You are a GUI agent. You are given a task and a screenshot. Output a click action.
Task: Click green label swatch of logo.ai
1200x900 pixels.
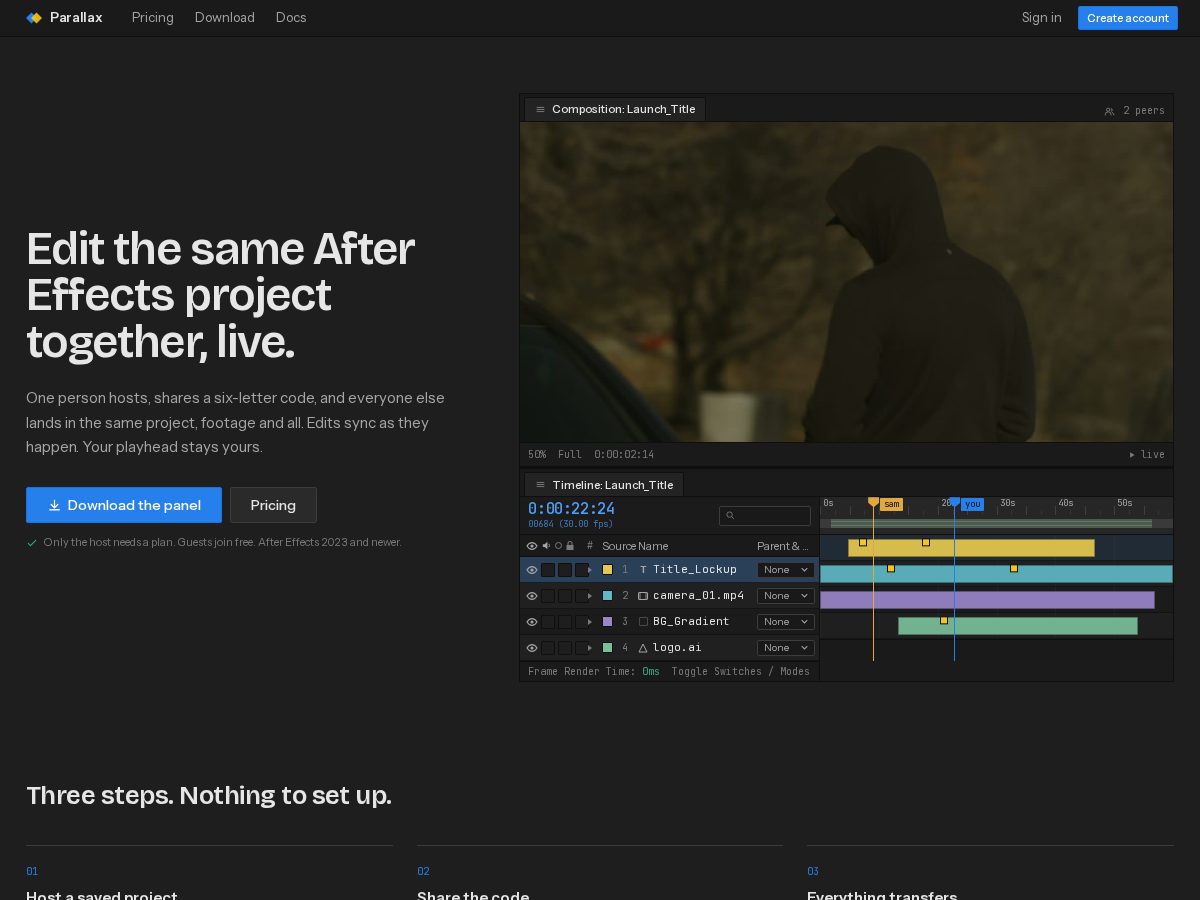tap(607, 648)
